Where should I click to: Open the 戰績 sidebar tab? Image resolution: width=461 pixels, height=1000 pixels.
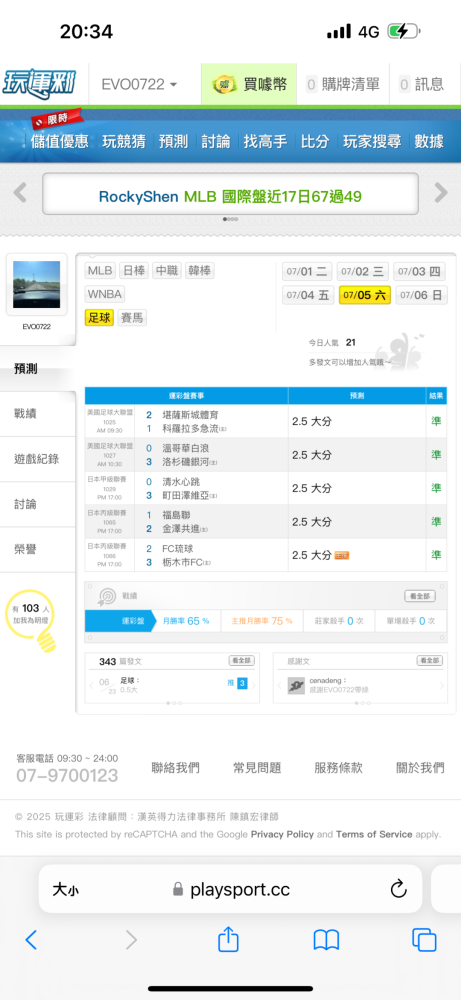(x=38, y=414)
